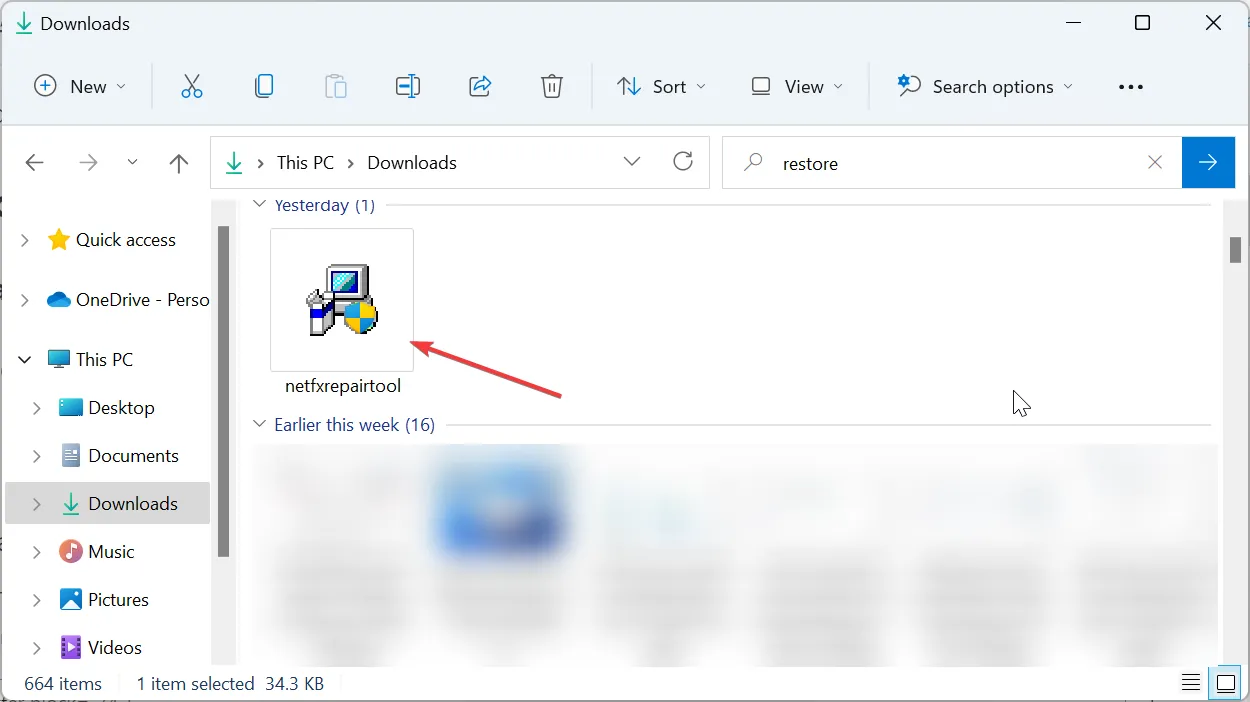1250x702 pixels.
Task: Open recent locations chevron
Action: click(x=133, y=163)
